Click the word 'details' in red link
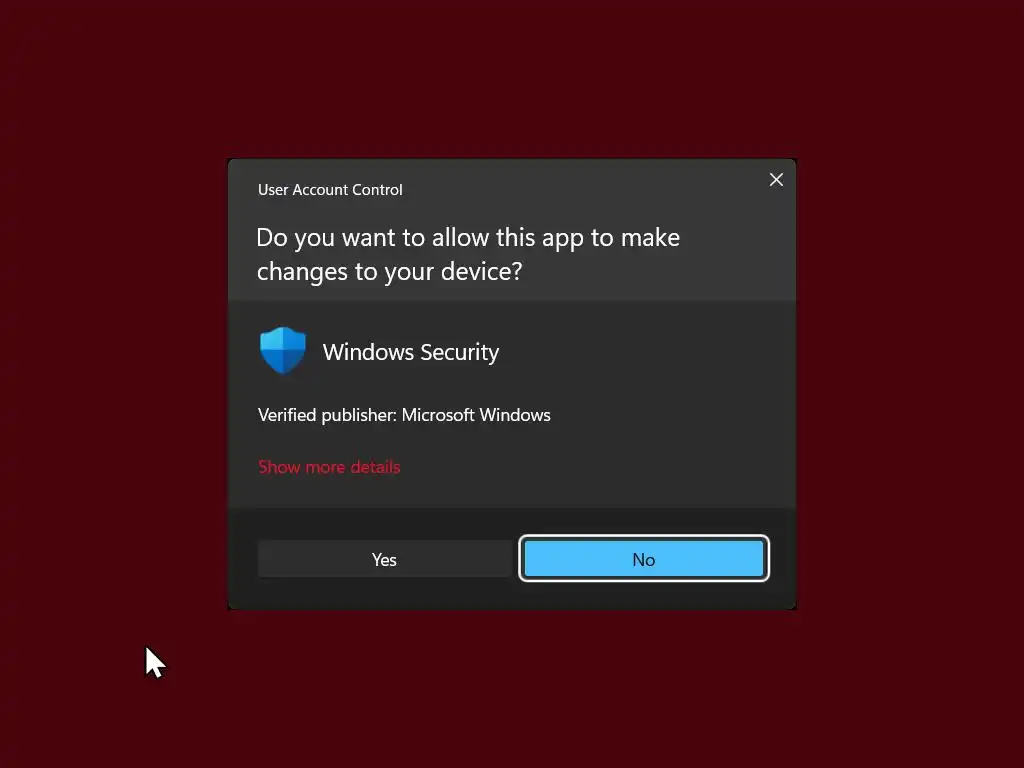The width and height of the screenshot is (1024, 768). click(376, 467)
